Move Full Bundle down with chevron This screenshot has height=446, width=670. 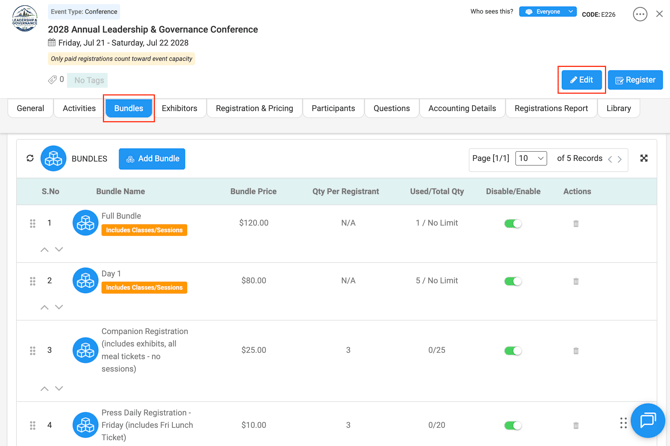click(x=59, y=249)
